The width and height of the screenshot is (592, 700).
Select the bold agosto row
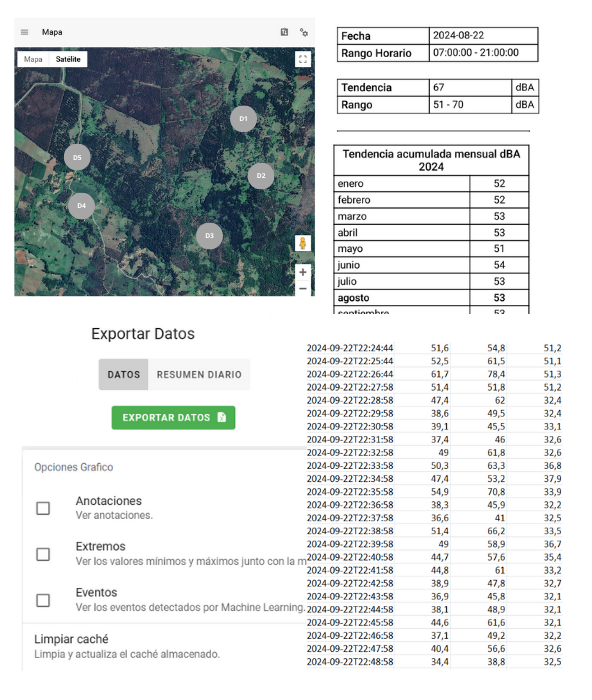pos(431,298)
